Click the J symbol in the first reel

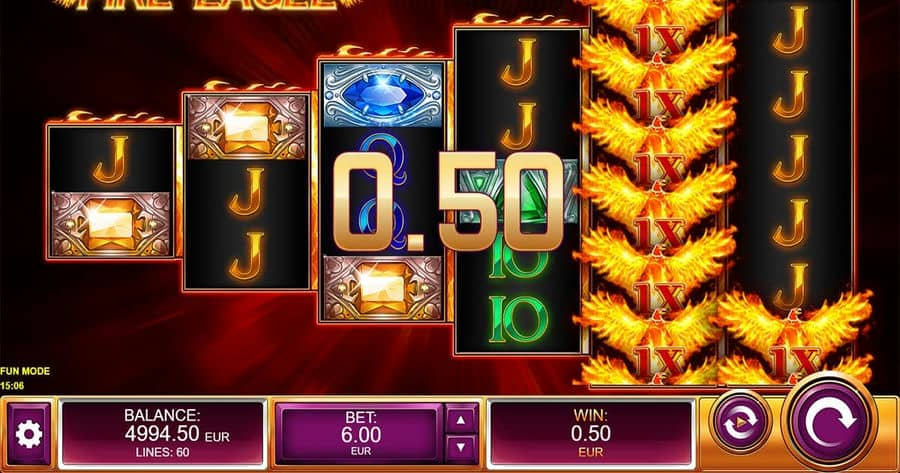(111, 160)
